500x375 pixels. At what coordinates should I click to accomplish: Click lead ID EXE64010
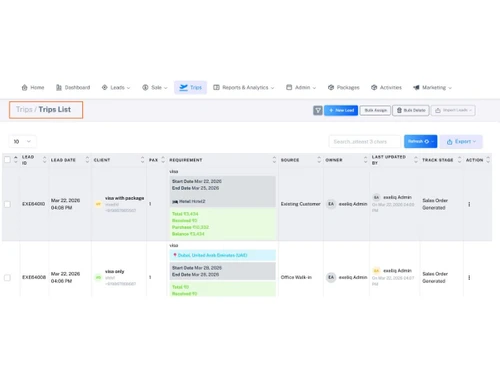click(x=33, y=204)
